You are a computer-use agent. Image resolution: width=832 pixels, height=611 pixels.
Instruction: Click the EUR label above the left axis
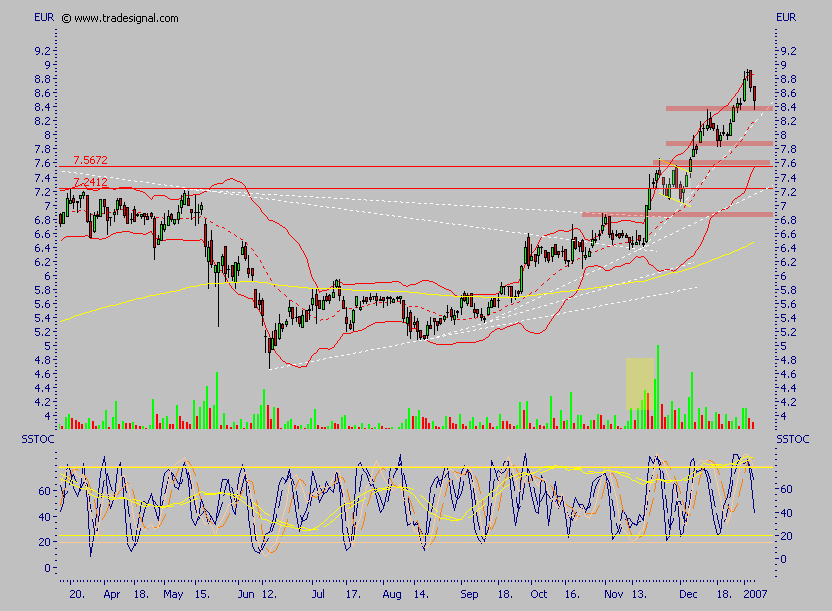coord(44,18)
